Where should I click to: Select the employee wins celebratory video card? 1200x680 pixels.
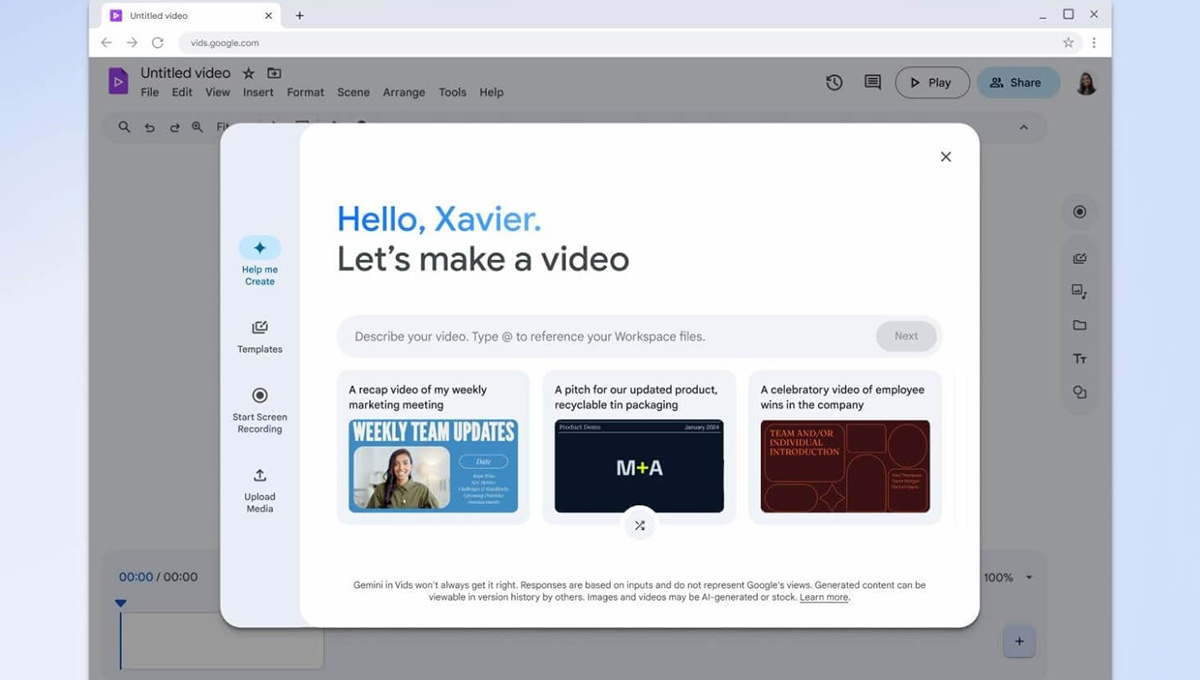coord(845,447)
